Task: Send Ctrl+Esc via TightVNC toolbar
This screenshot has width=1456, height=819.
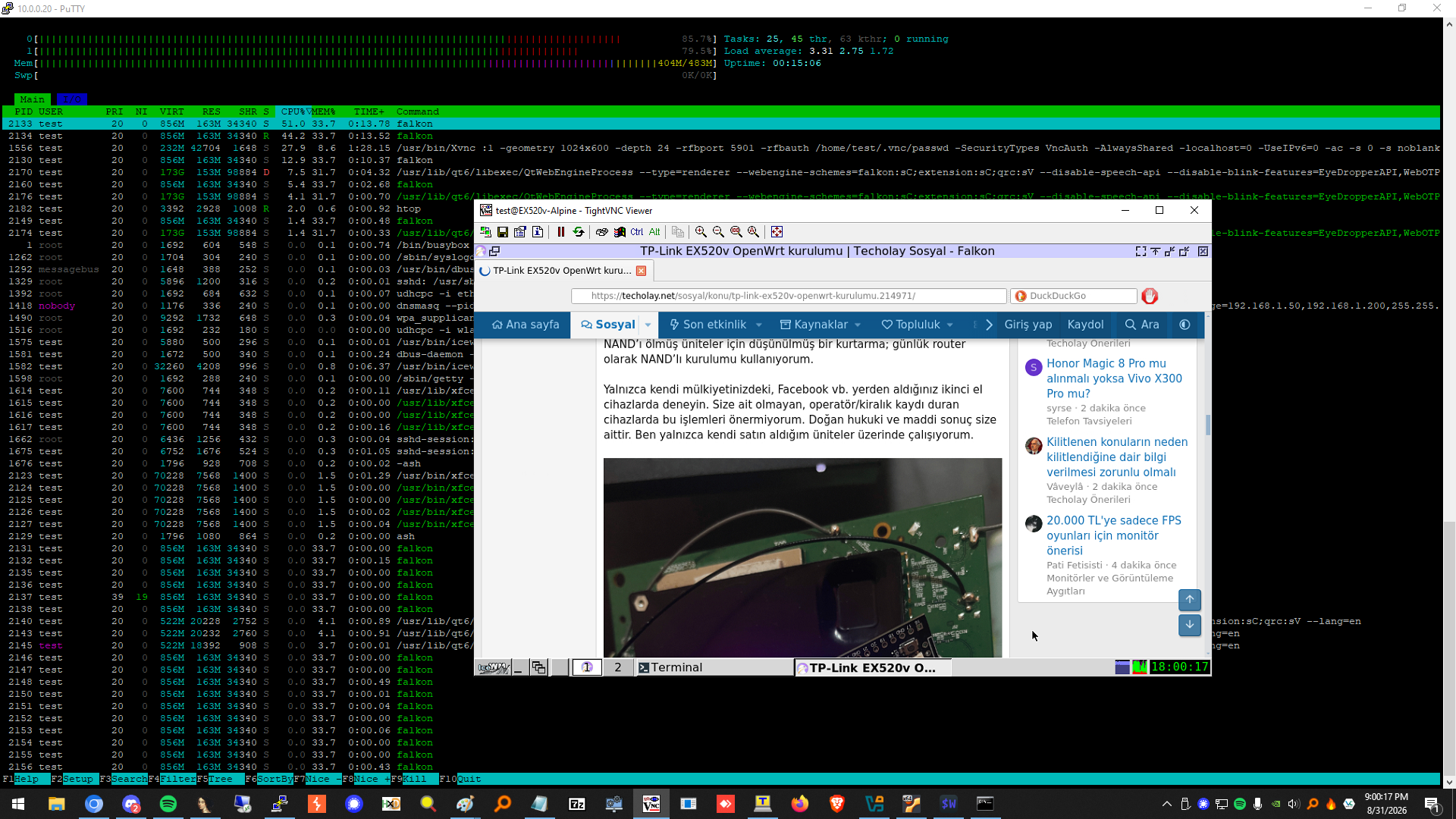Action: pyautogui.click(x=620, y=232)
